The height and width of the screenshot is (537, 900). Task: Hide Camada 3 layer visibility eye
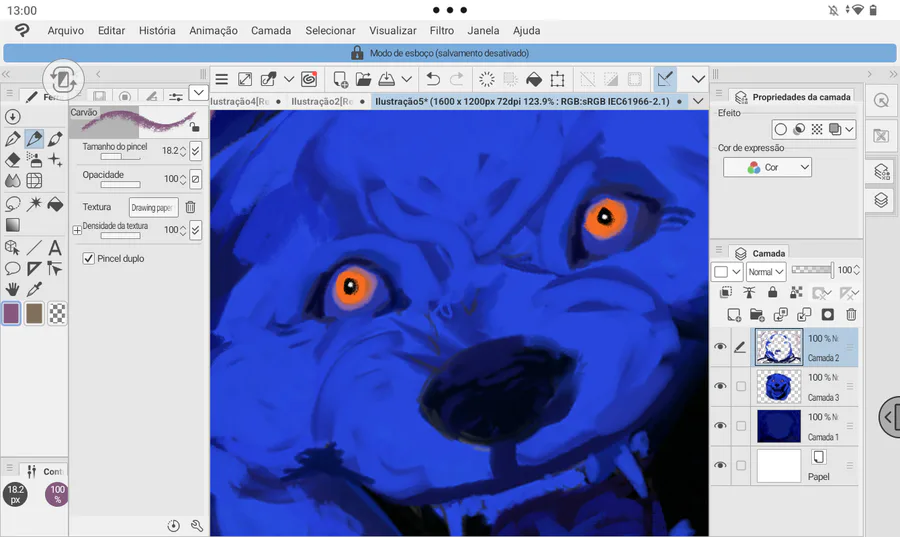tap(720, 386)
